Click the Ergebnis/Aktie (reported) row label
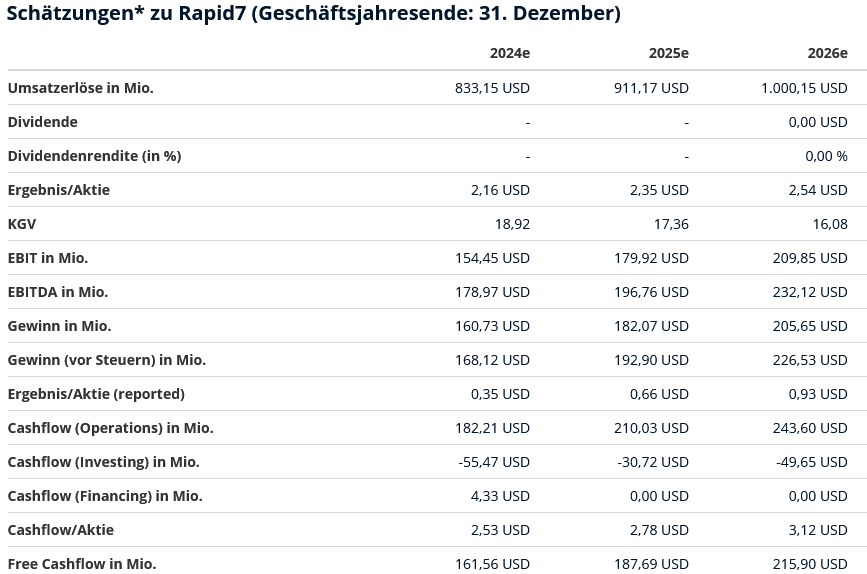 pos(96,394)
